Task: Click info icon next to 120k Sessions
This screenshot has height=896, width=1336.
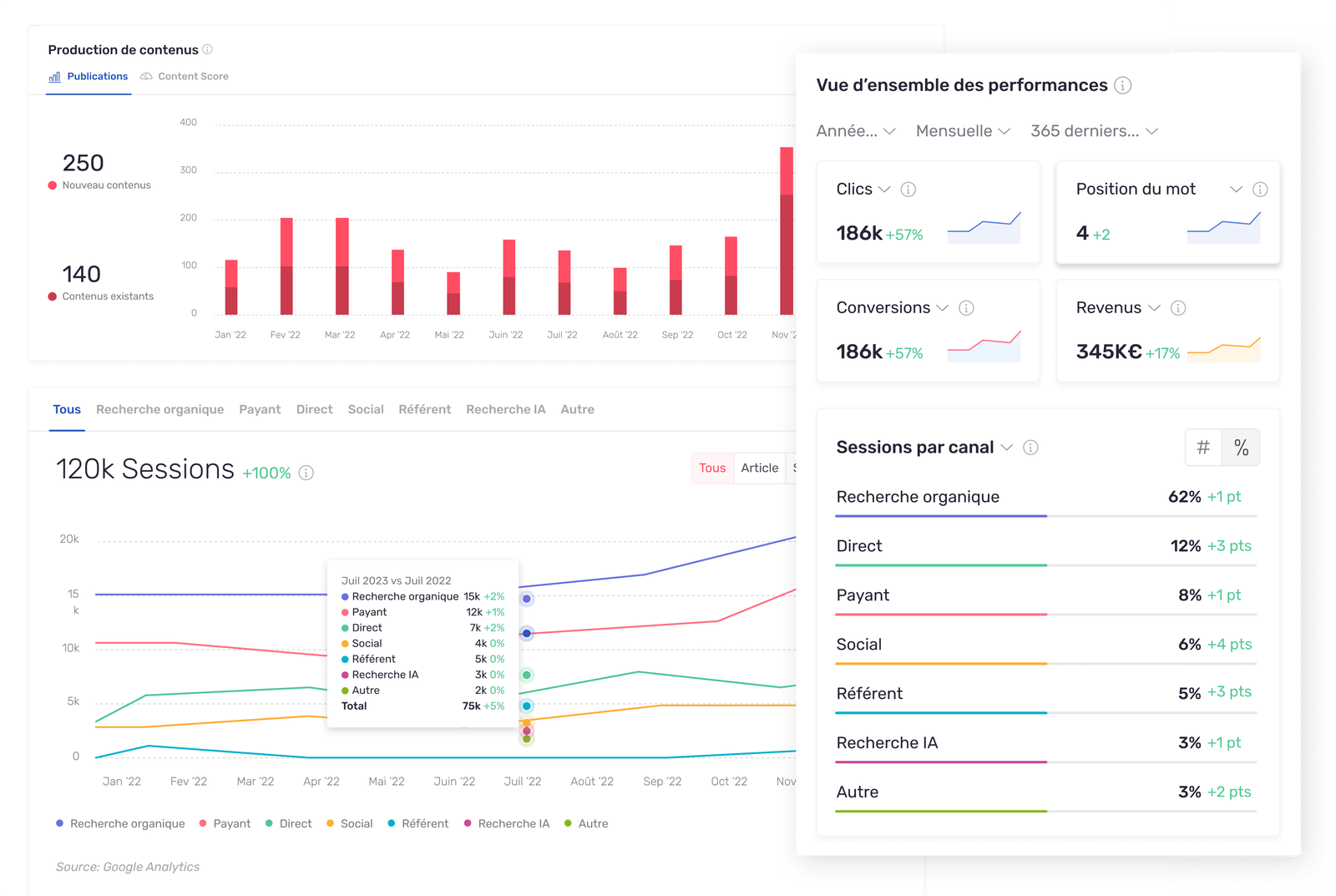Action: 306,473
